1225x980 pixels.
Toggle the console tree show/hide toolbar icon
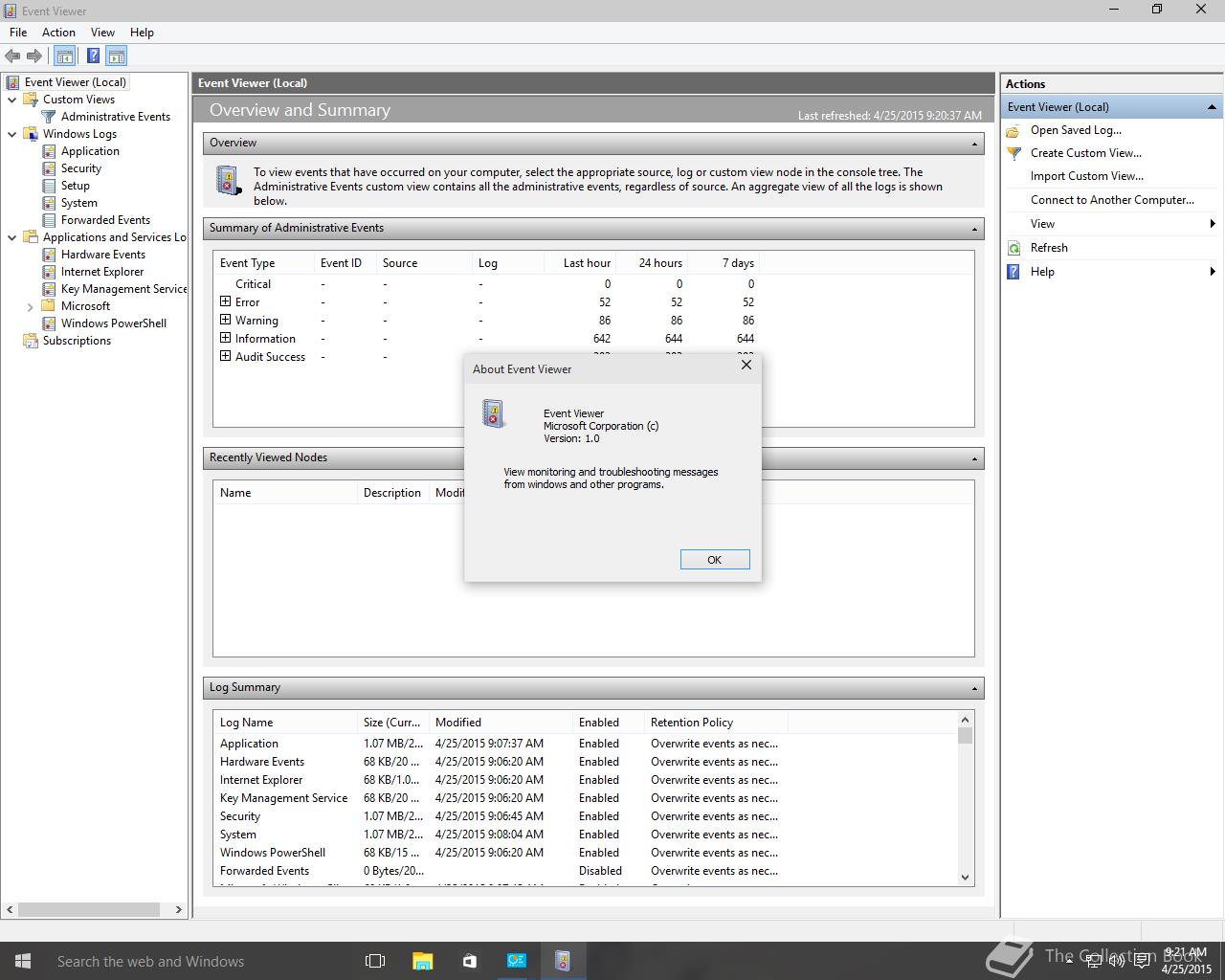64,56
